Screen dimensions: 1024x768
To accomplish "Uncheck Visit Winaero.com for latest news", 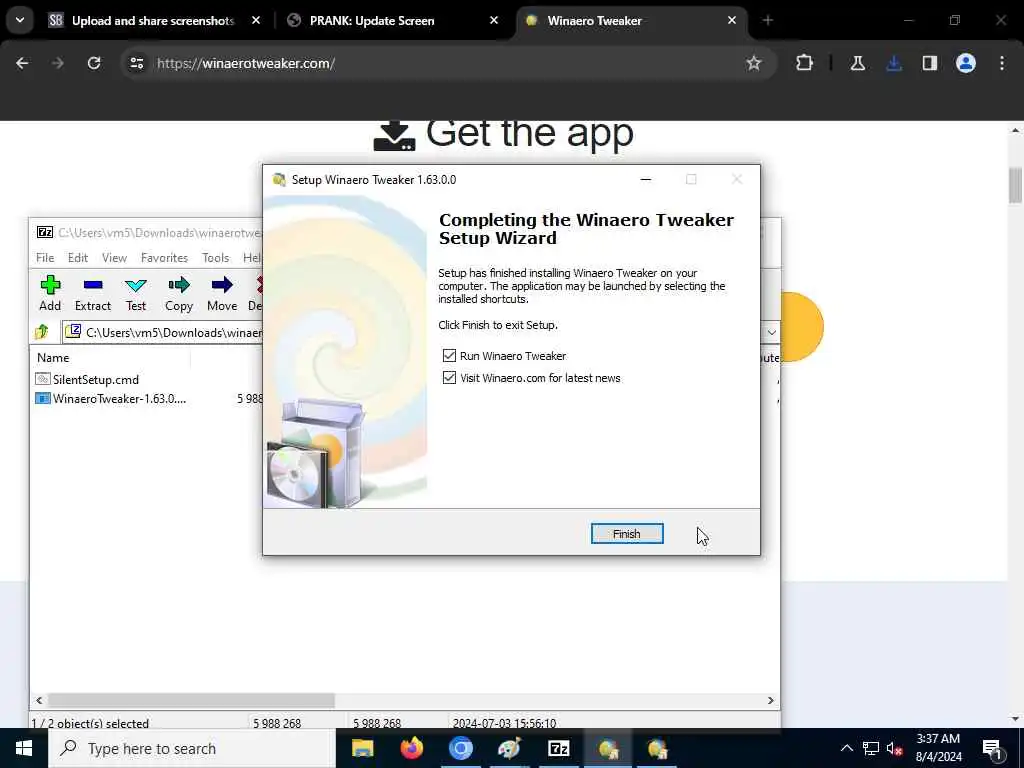I will click(449, 378).
